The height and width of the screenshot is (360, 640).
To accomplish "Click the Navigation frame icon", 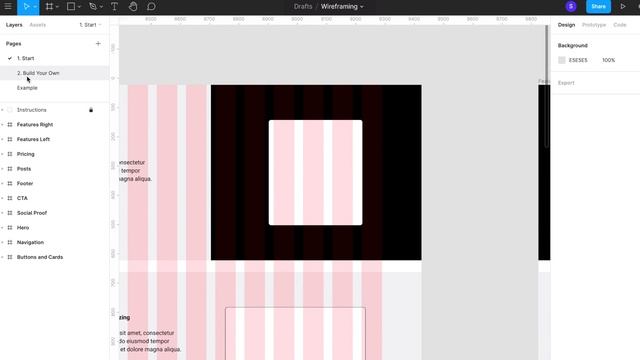I will click(10, 242).
